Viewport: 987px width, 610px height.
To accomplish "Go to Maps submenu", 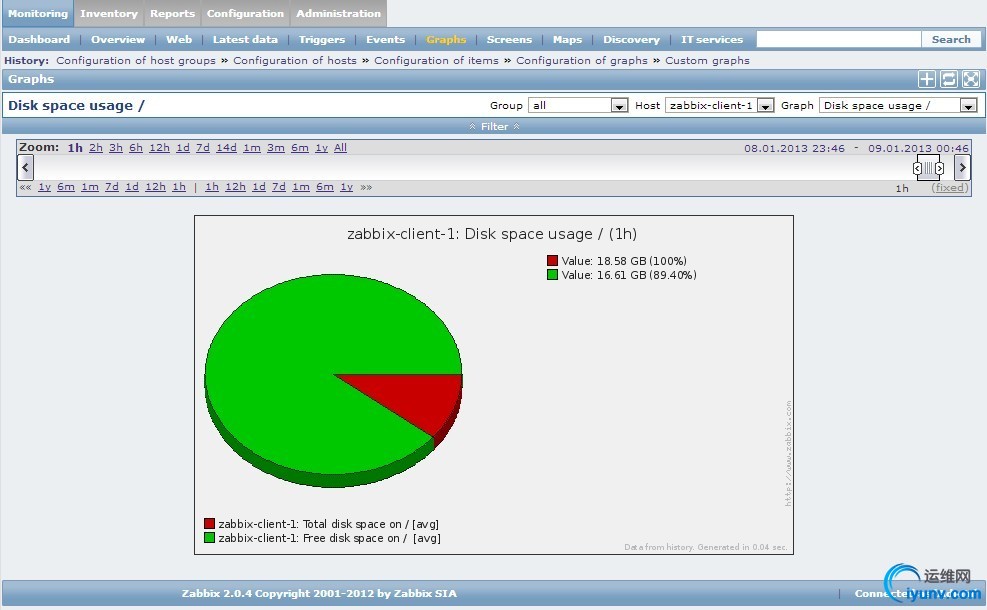I will (567, 39).
